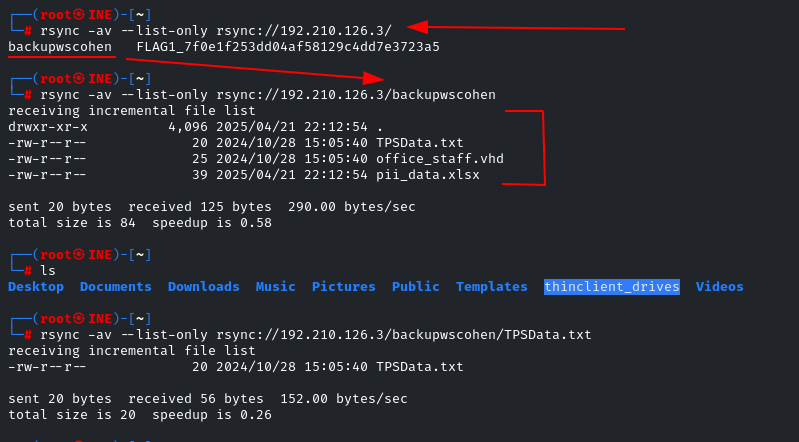Click the Music folder name
Screen dimensions: 799x442
pos(276,287)
